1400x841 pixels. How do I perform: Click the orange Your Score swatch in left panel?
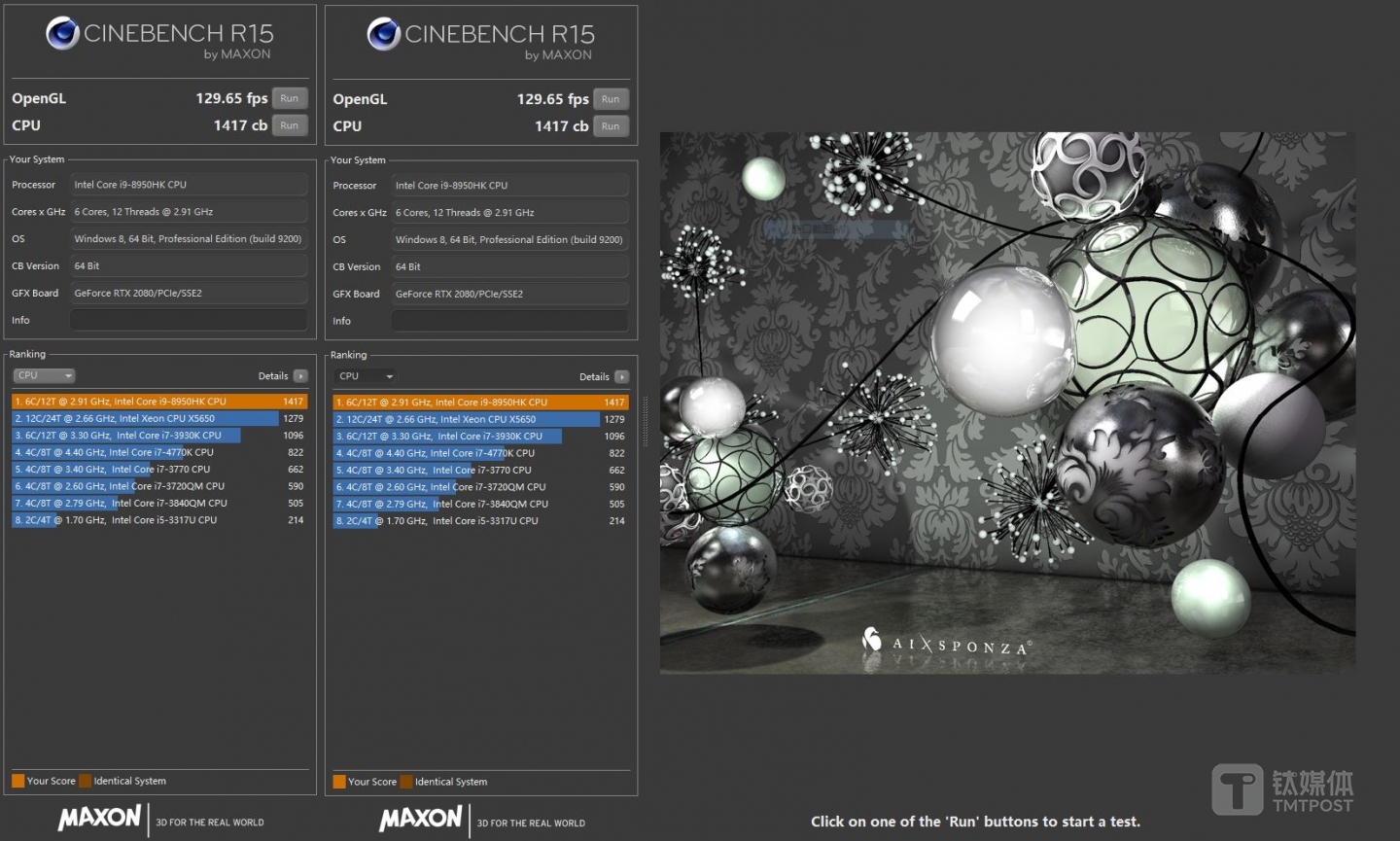18,781
